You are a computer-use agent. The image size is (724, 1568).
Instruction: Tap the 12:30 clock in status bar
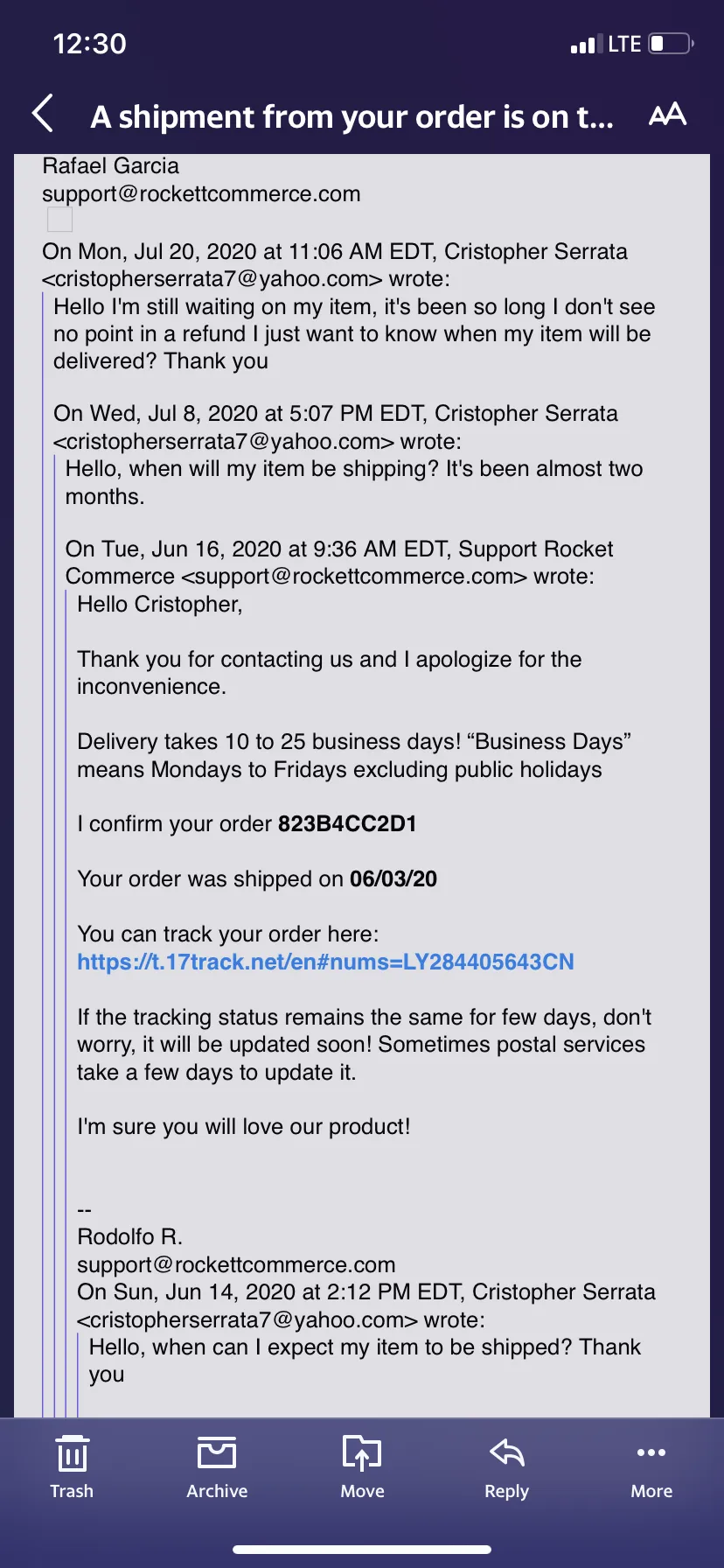(89, 44)
